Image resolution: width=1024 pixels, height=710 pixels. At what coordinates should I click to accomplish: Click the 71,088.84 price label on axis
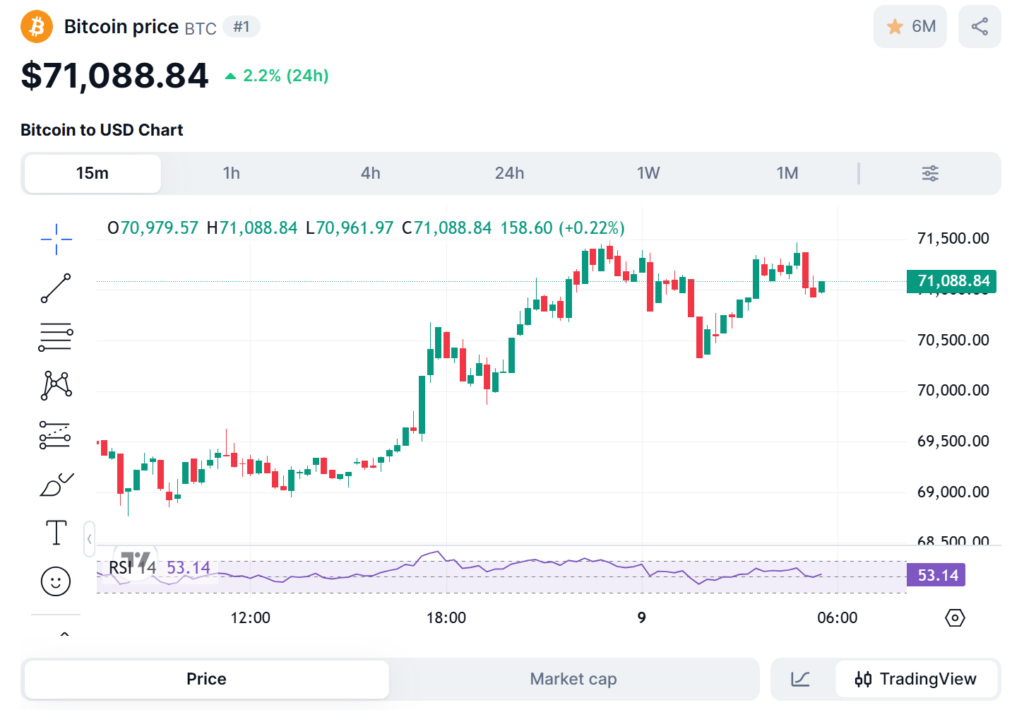[x=951, y=282]
